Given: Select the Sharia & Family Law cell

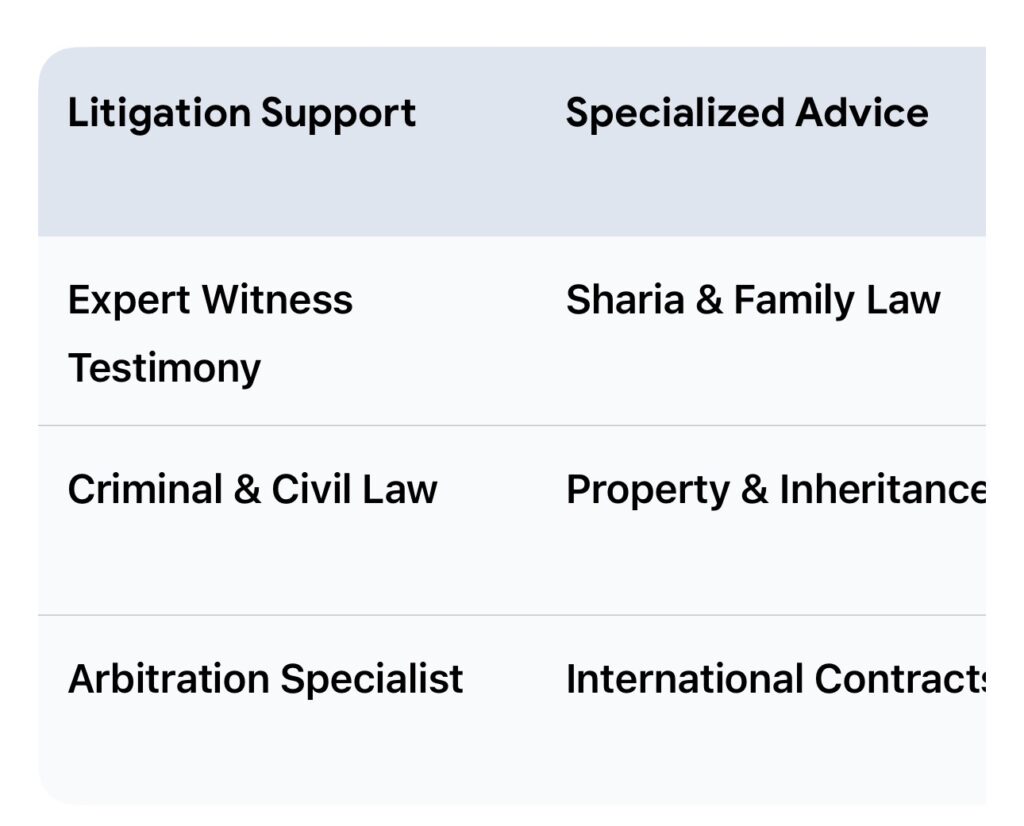Looking at the screenshot, I should coord(752,300).
